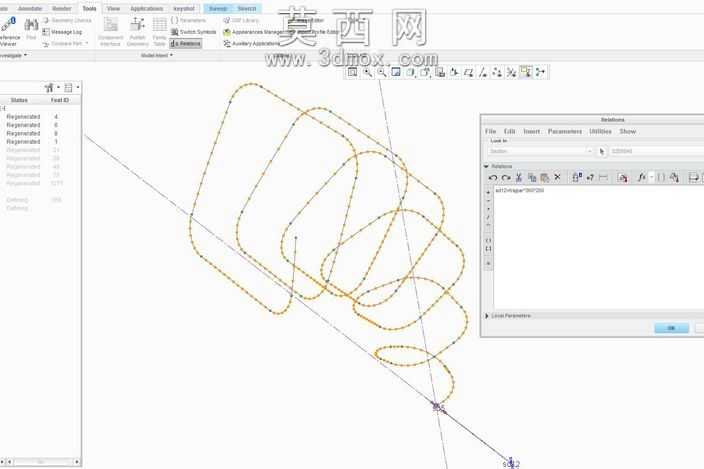Click the Status column header
Viewport: 704px width, 469px height.
19,100
